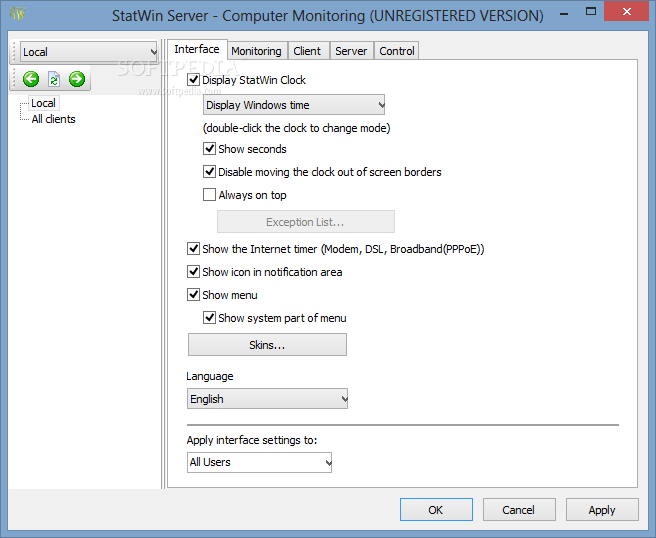
Task: Toggle Disable moving the clock out of screen borders
Action: click(209, 172)
